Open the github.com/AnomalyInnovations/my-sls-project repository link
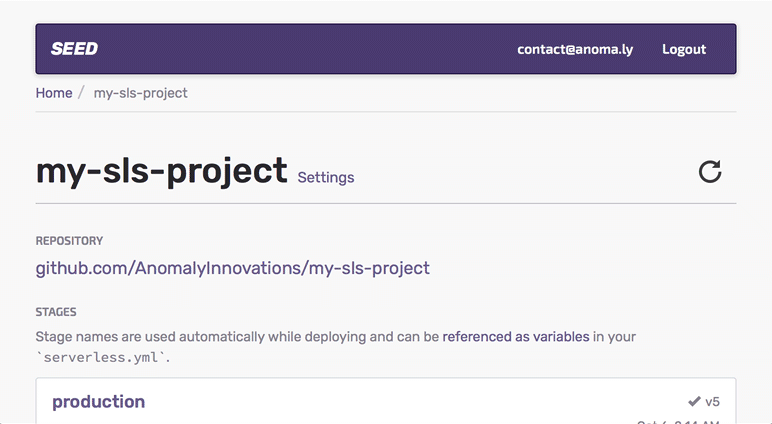The image size is (772, 424). point(232,268)
